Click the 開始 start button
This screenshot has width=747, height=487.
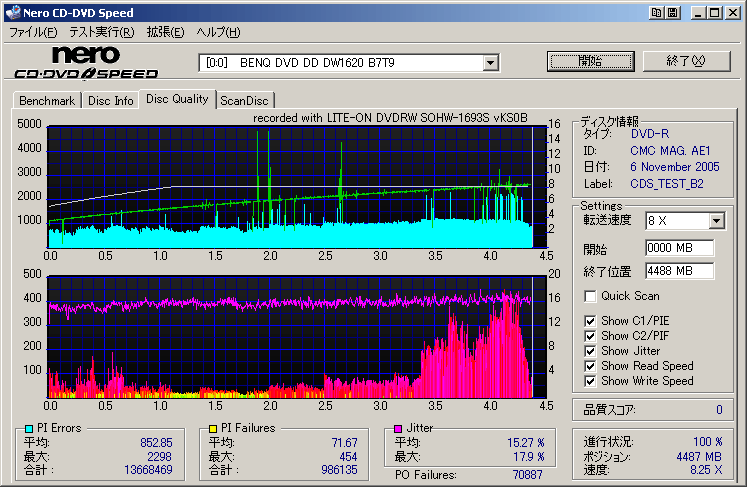pos(591,61)
